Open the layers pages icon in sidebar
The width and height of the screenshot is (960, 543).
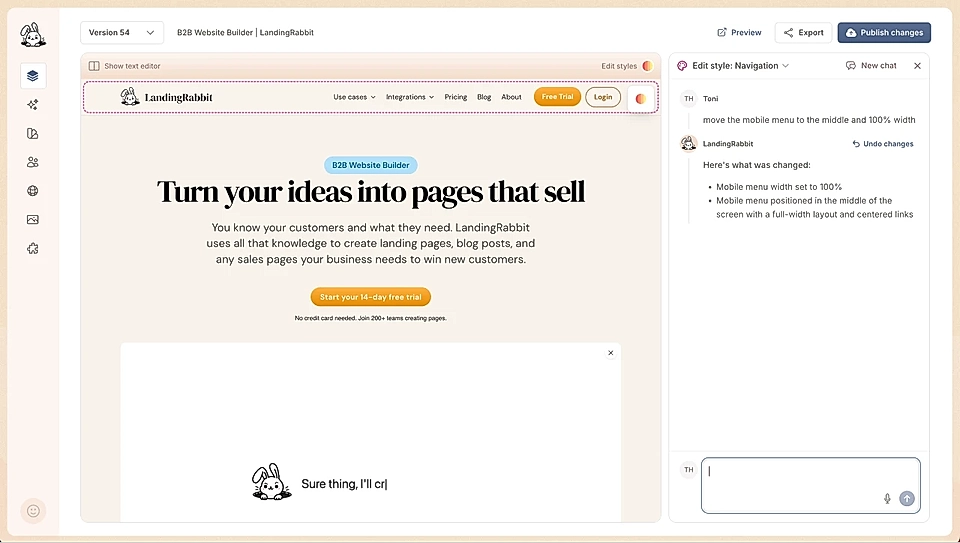(x=33, y=76)
